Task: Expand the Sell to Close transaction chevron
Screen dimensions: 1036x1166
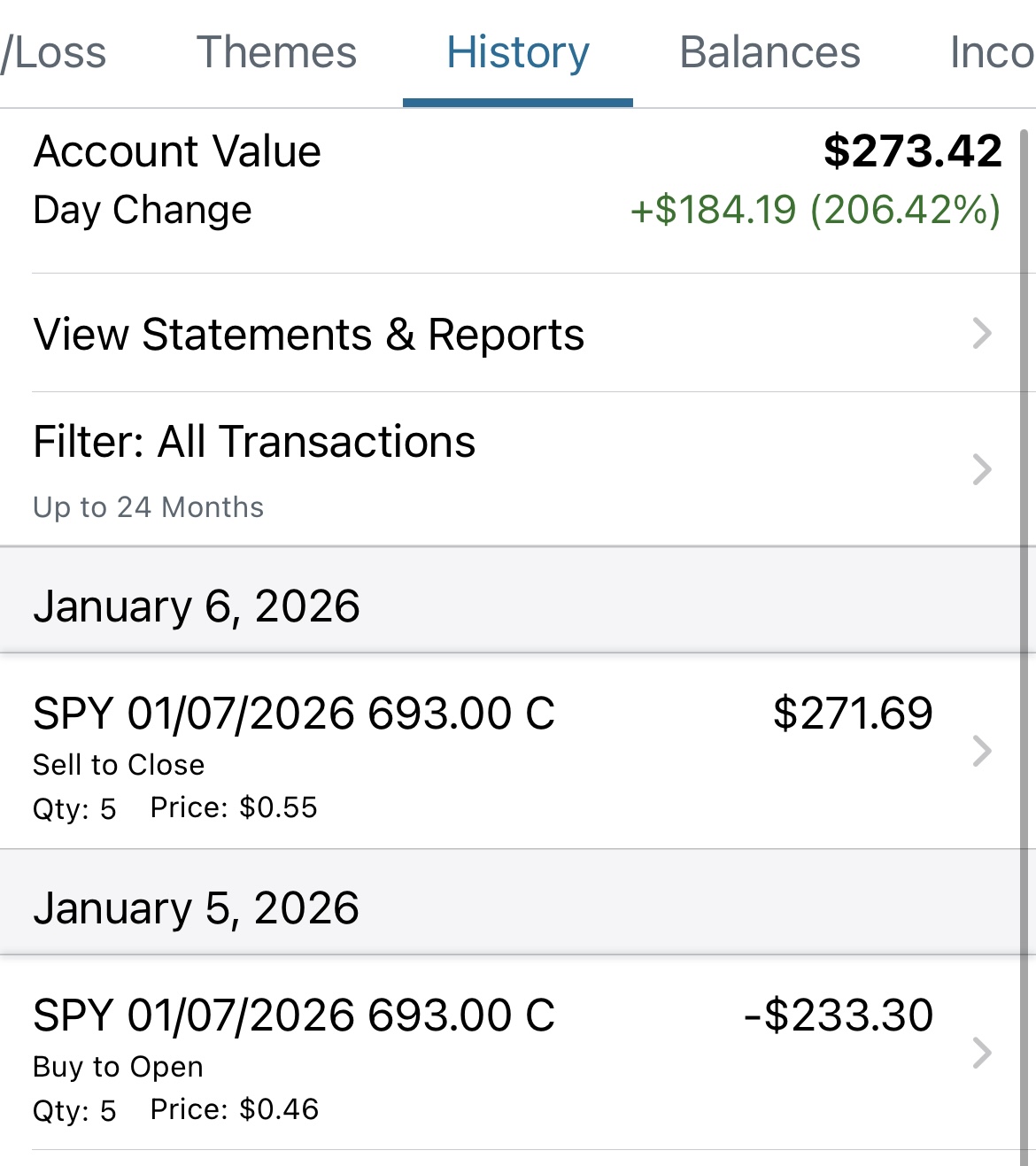Action: tap(981, 751)
